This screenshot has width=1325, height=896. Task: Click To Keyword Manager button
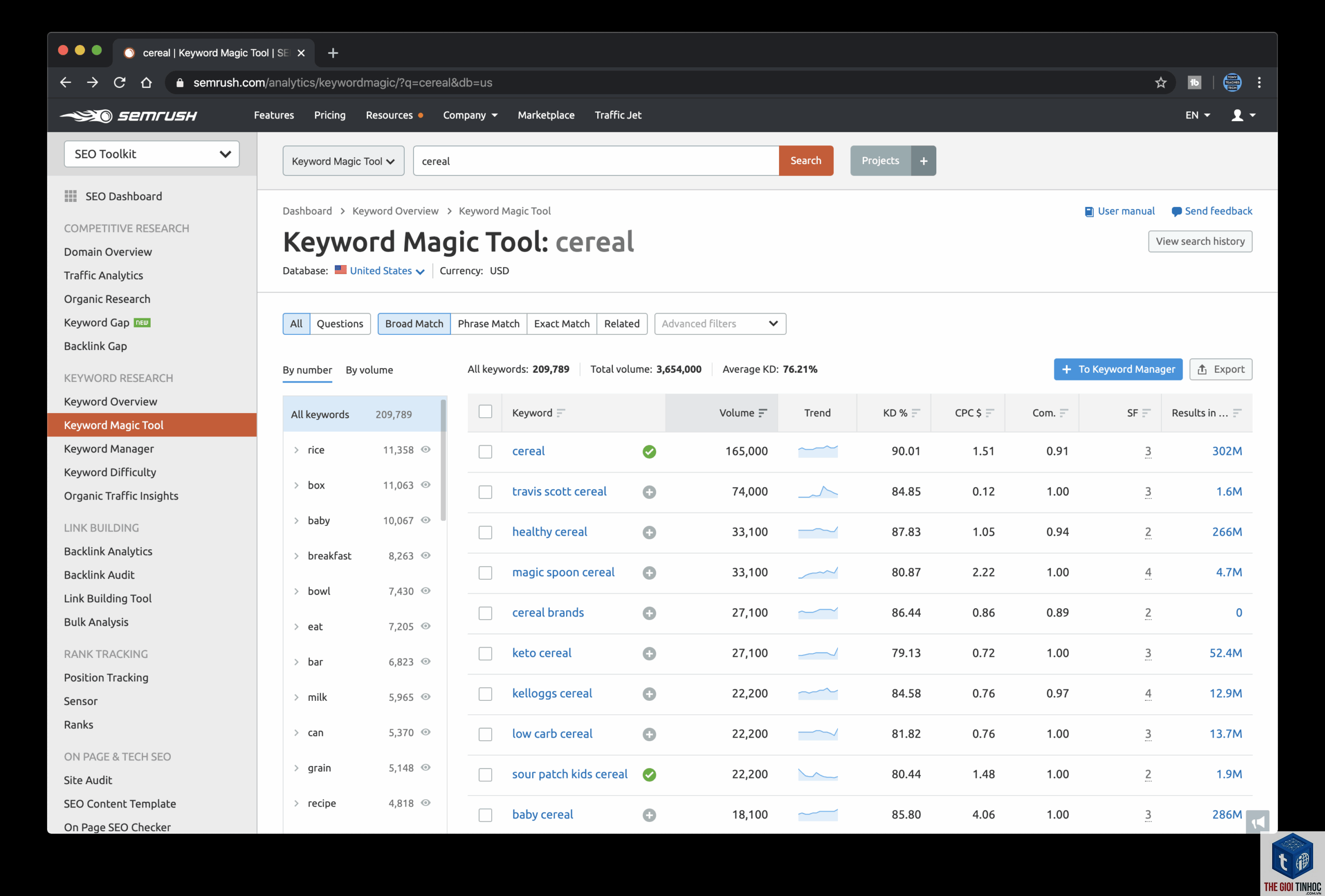(1117, 370)
